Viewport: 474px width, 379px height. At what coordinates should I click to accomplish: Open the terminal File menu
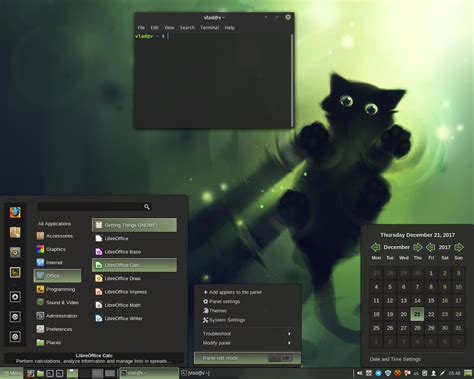pyautogui.click(x=141, y=28)
